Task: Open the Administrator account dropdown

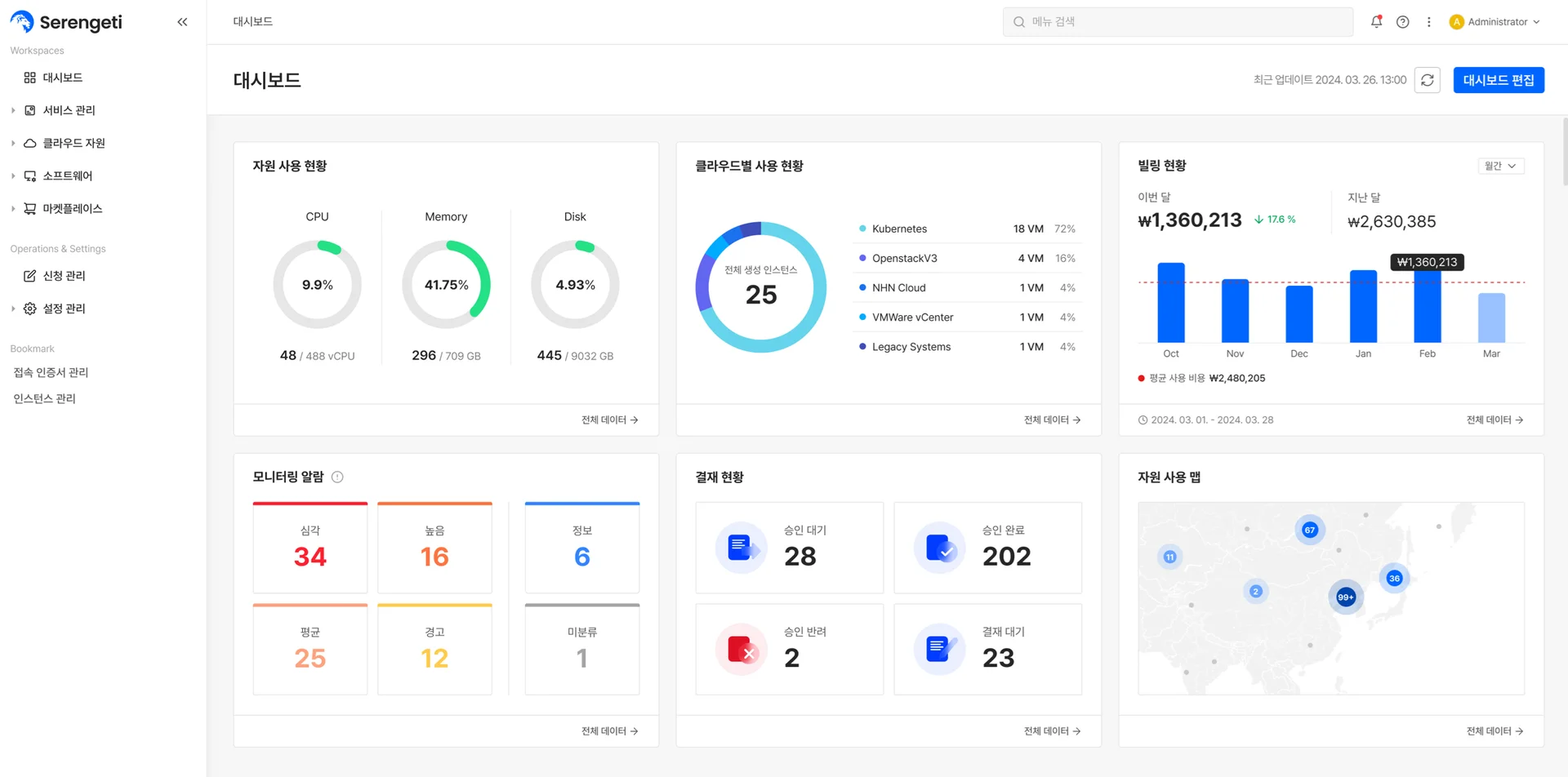Action: click(x=1495, y=22)
